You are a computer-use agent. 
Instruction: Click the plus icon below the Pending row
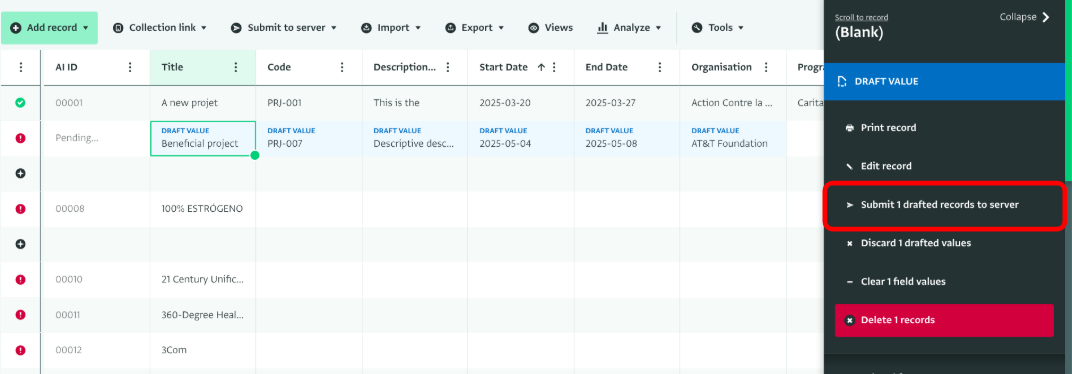click(21, 174)
